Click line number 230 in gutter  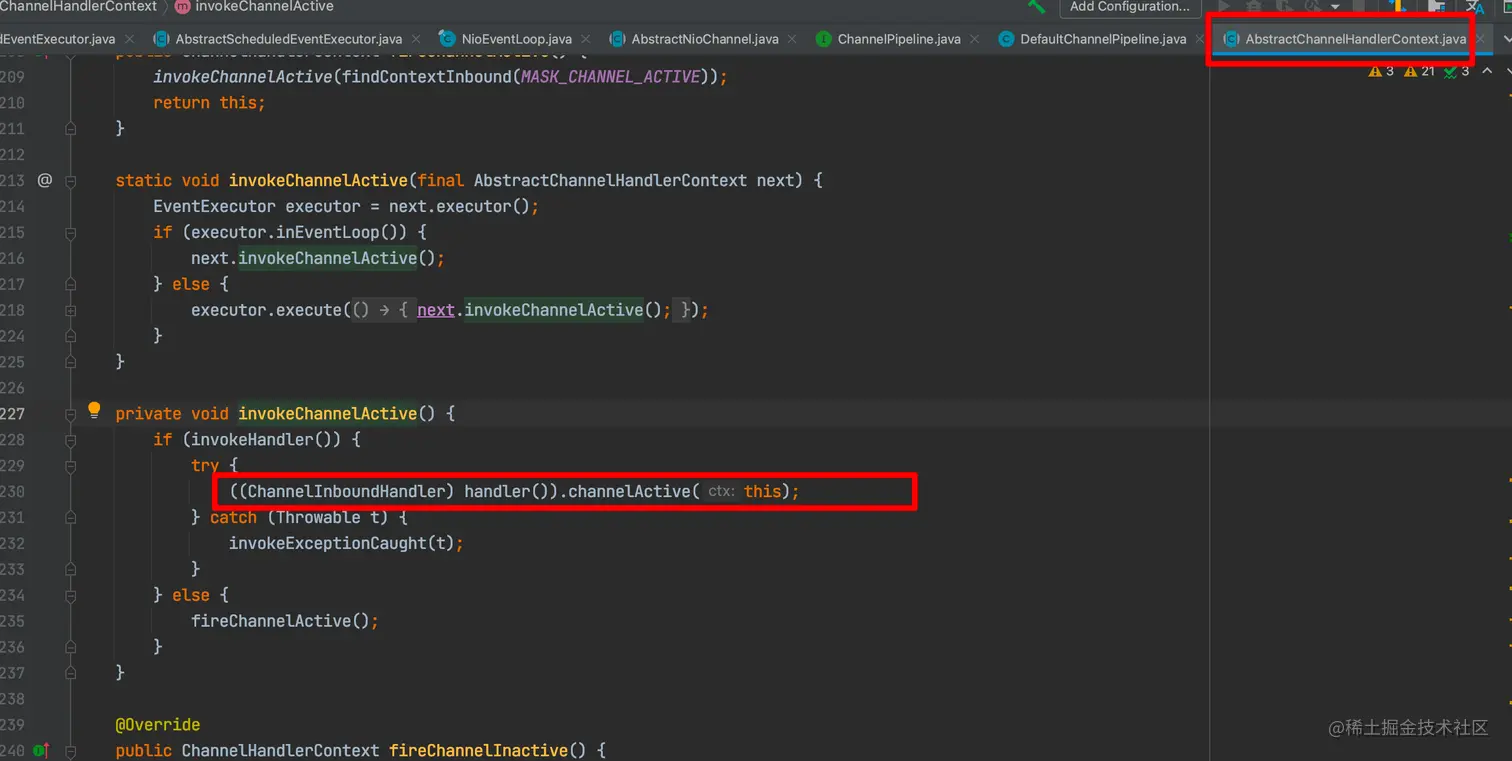(x=12, y=491)
